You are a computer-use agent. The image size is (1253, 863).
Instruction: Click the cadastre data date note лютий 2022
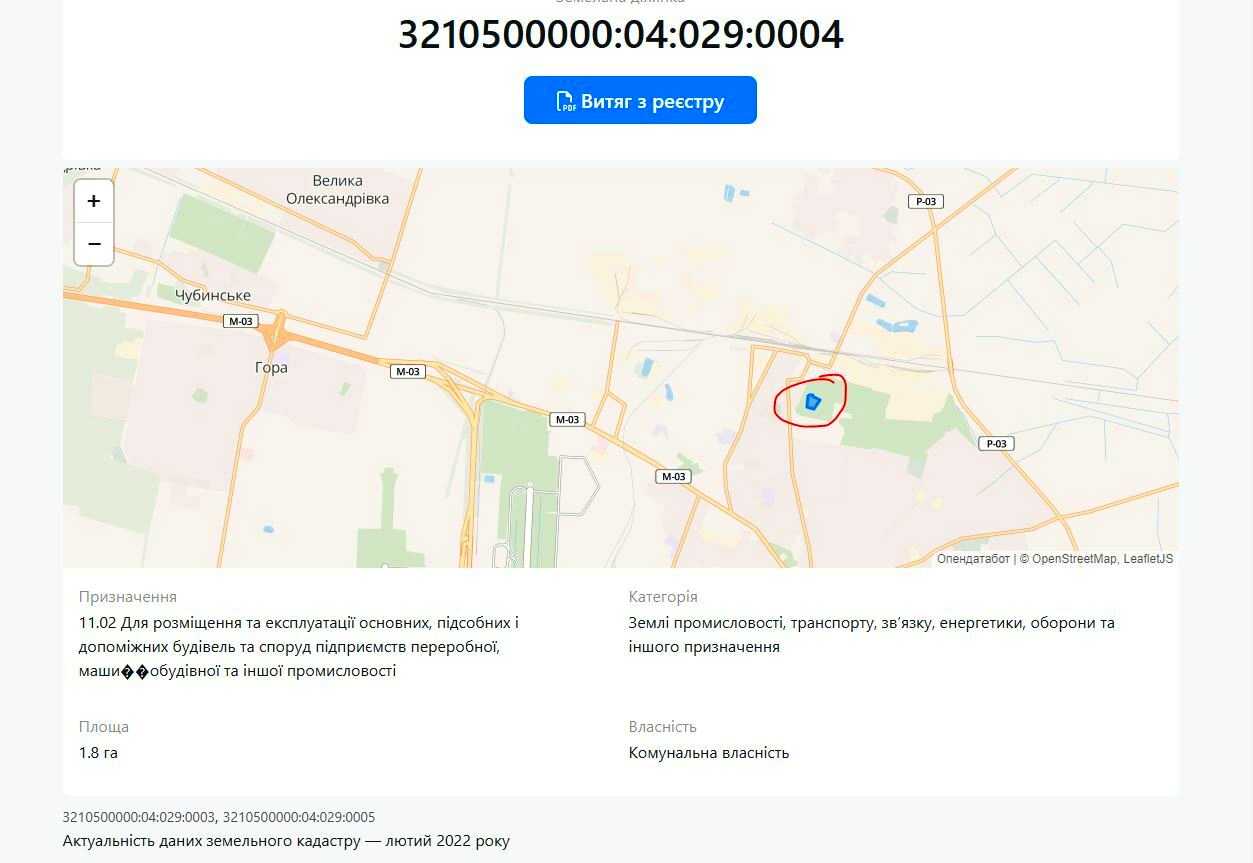(286, 841)
